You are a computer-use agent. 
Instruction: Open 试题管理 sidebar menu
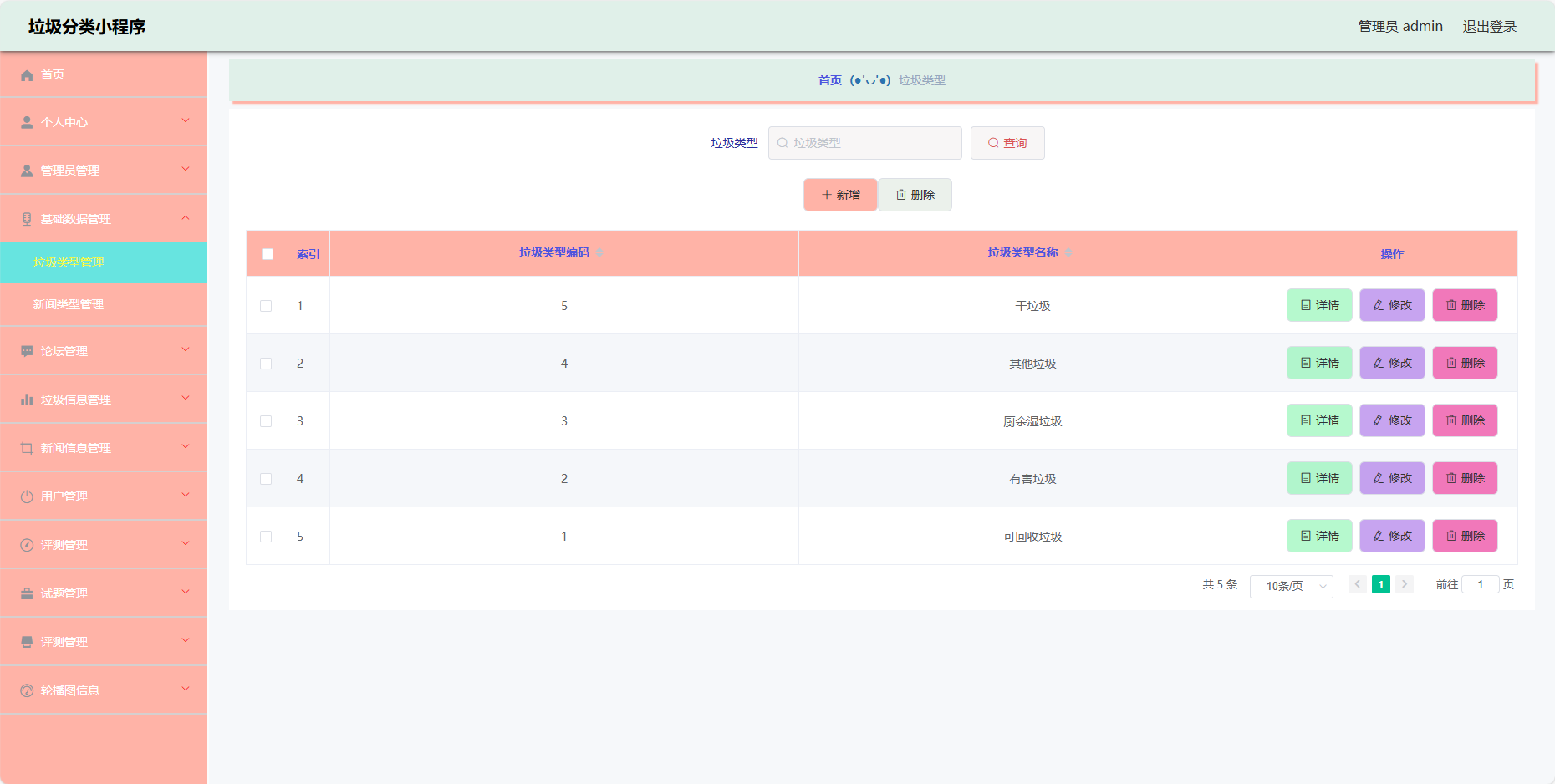104,593
